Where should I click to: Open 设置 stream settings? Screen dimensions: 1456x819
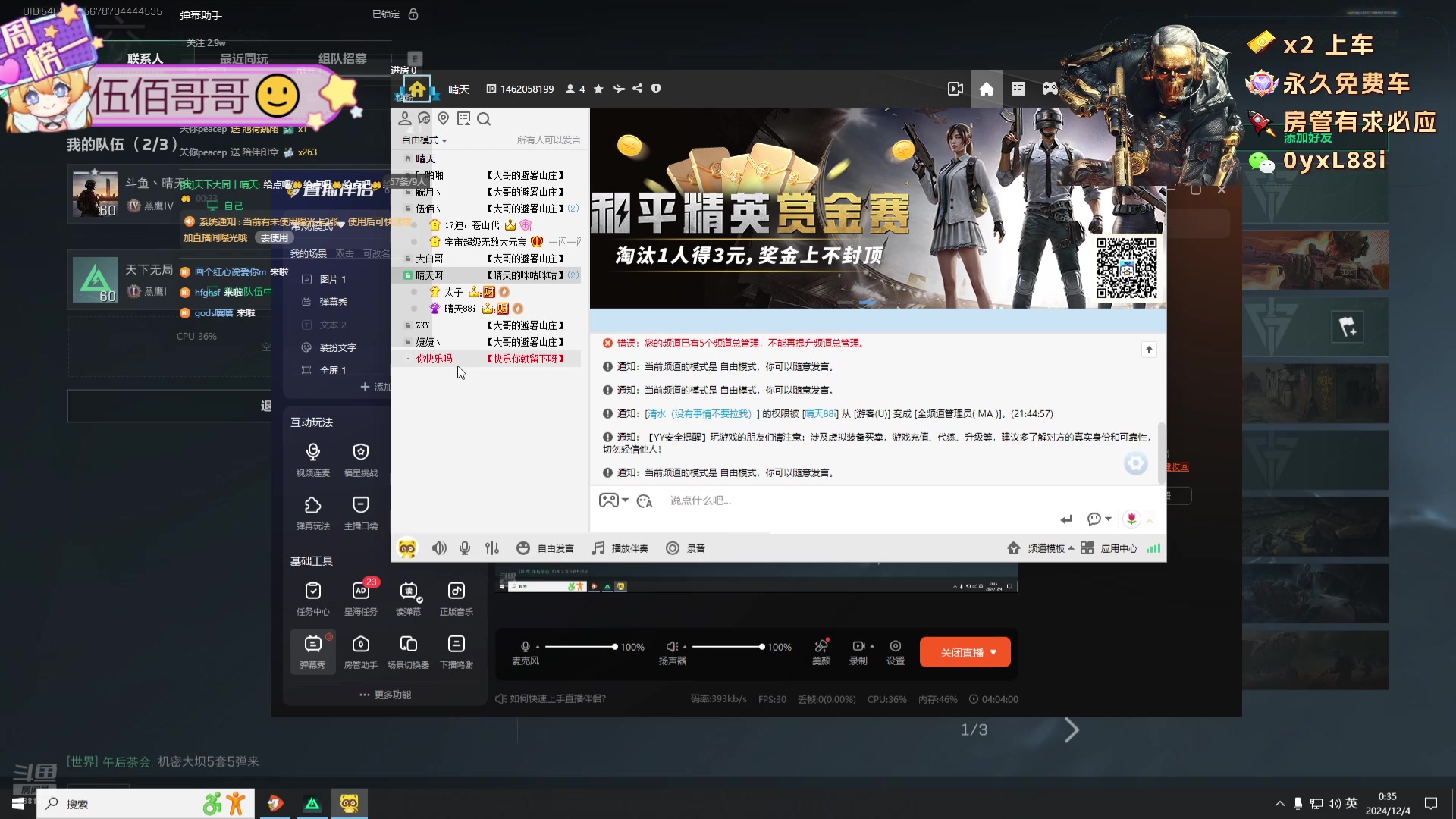(896, 651)
